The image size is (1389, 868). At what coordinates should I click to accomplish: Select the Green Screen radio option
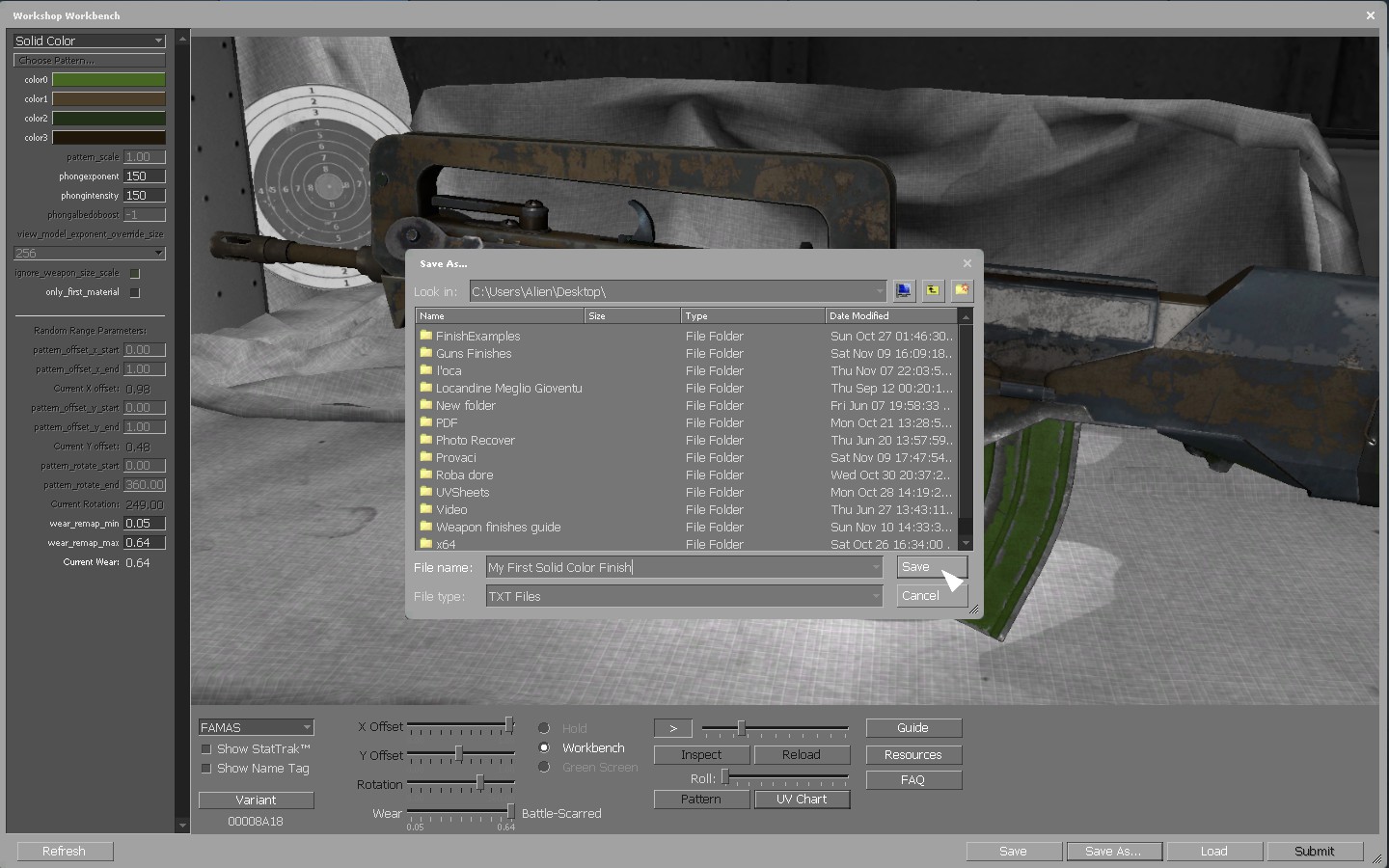pos(544,767)
